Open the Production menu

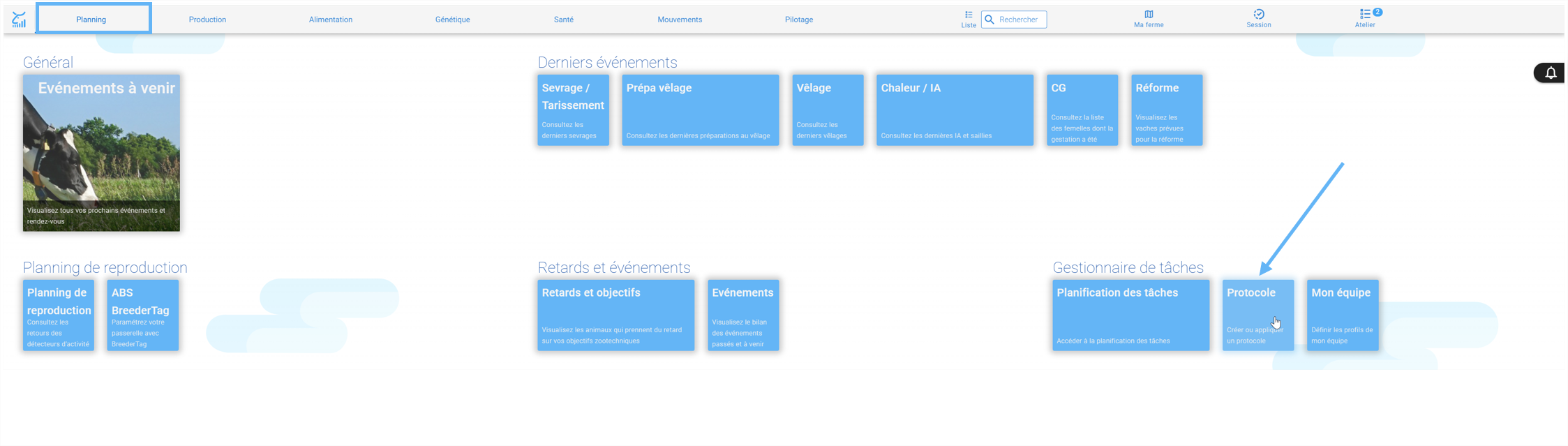pyautogui.click(x=207, y=20)
